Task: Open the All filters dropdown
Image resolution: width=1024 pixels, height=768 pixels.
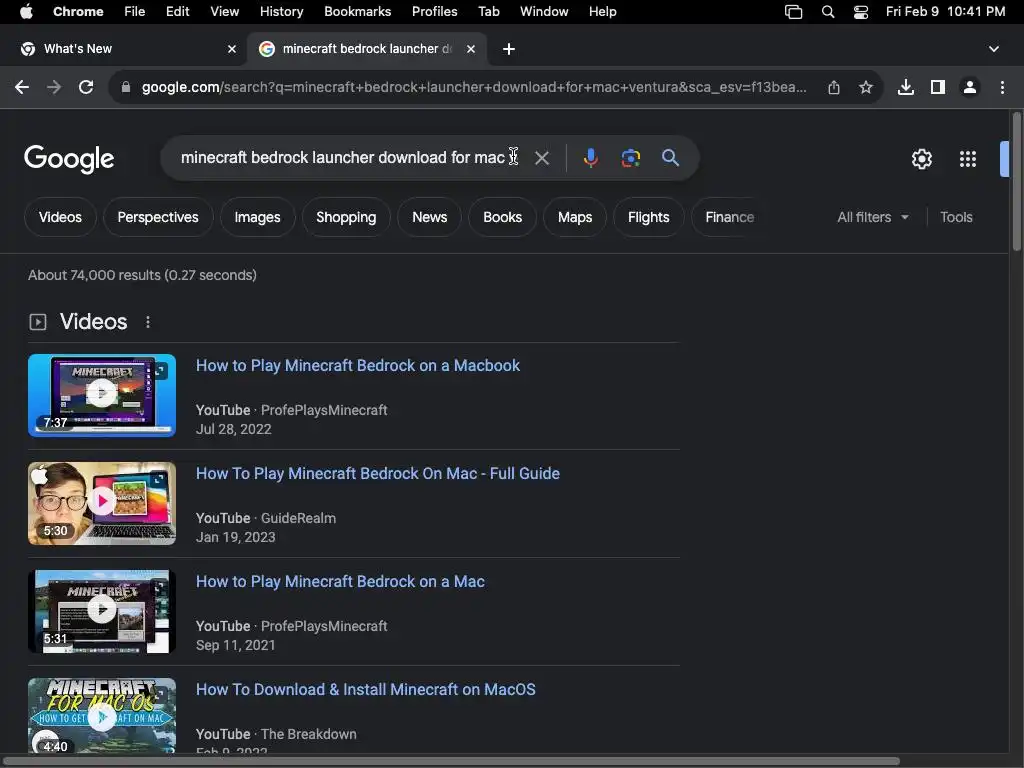Action: coord(873,217)
